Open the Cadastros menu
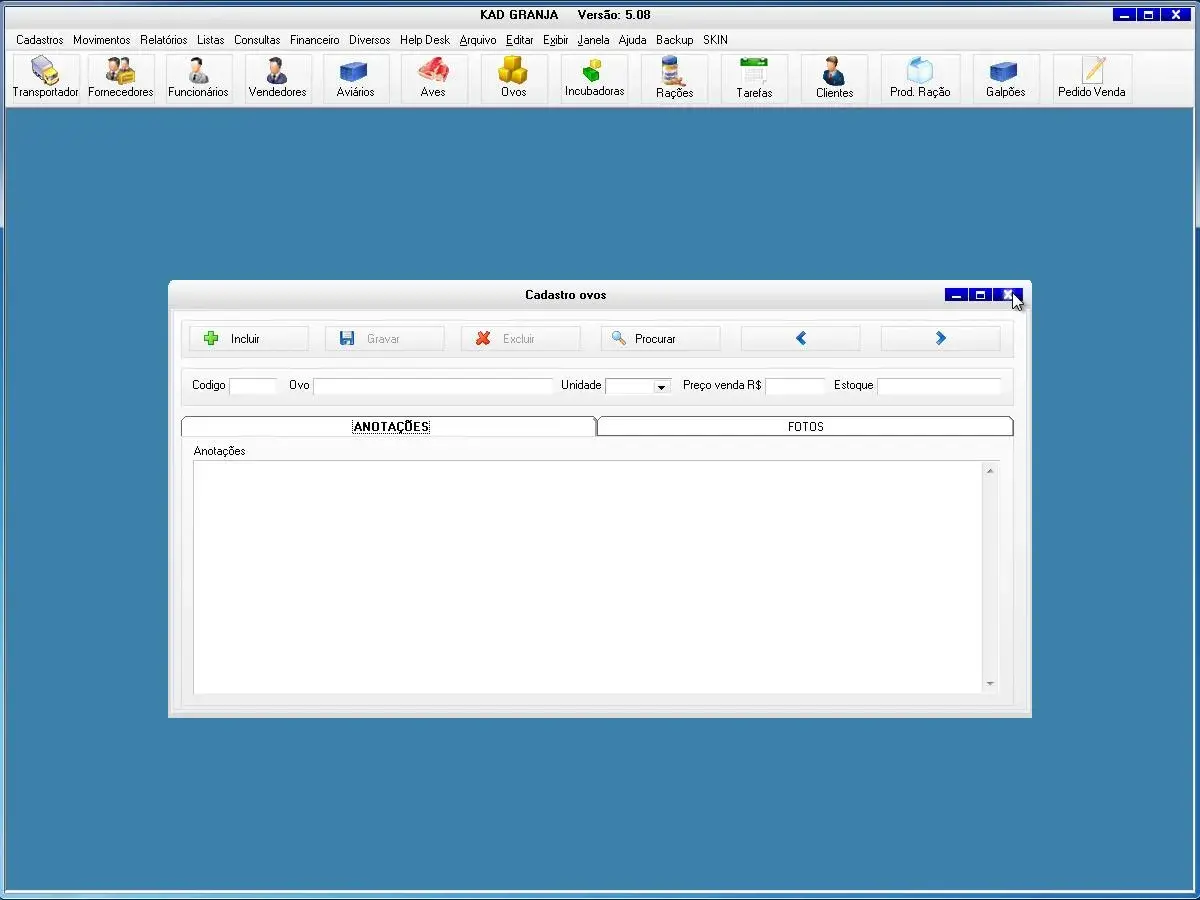Viewport: 1200px width, 900px height. coord(40,40)
